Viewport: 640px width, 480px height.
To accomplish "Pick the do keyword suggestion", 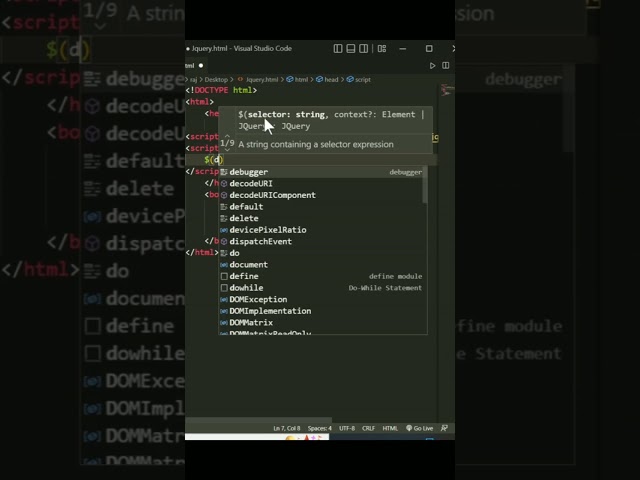I will [321, 253].
